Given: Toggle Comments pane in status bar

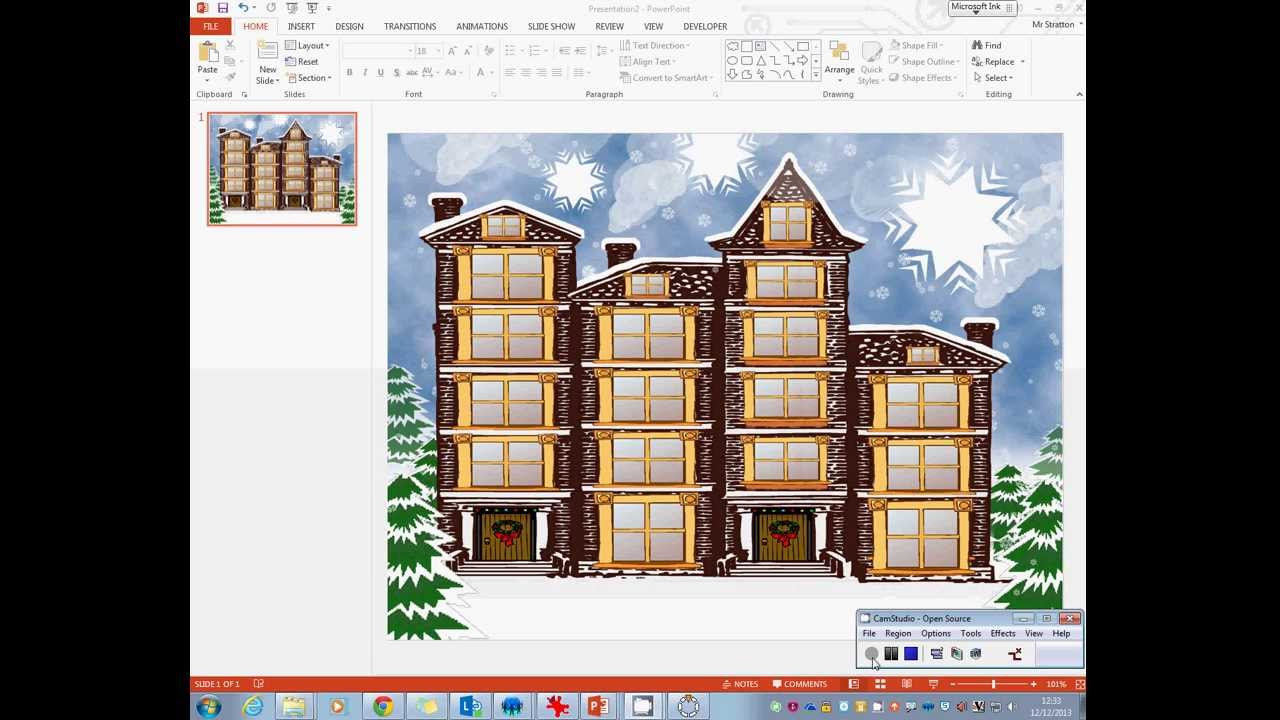Looking at the screenshot, I should tap(799, 684).
